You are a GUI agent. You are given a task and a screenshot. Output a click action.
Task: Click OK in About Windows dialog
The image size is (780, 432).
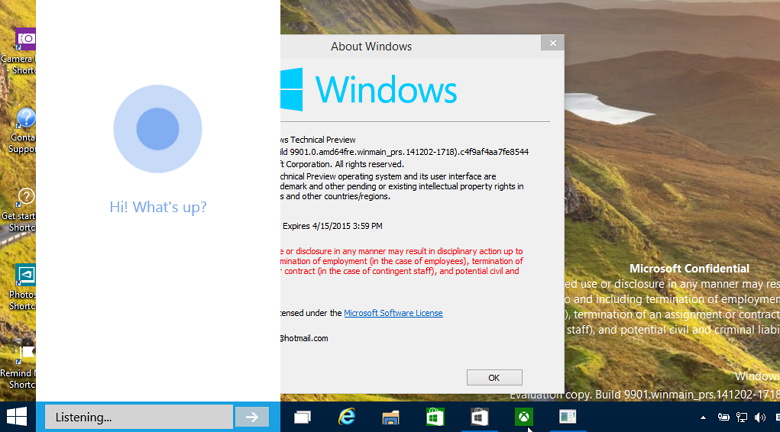pyautogui.click(x=494, y=377)
